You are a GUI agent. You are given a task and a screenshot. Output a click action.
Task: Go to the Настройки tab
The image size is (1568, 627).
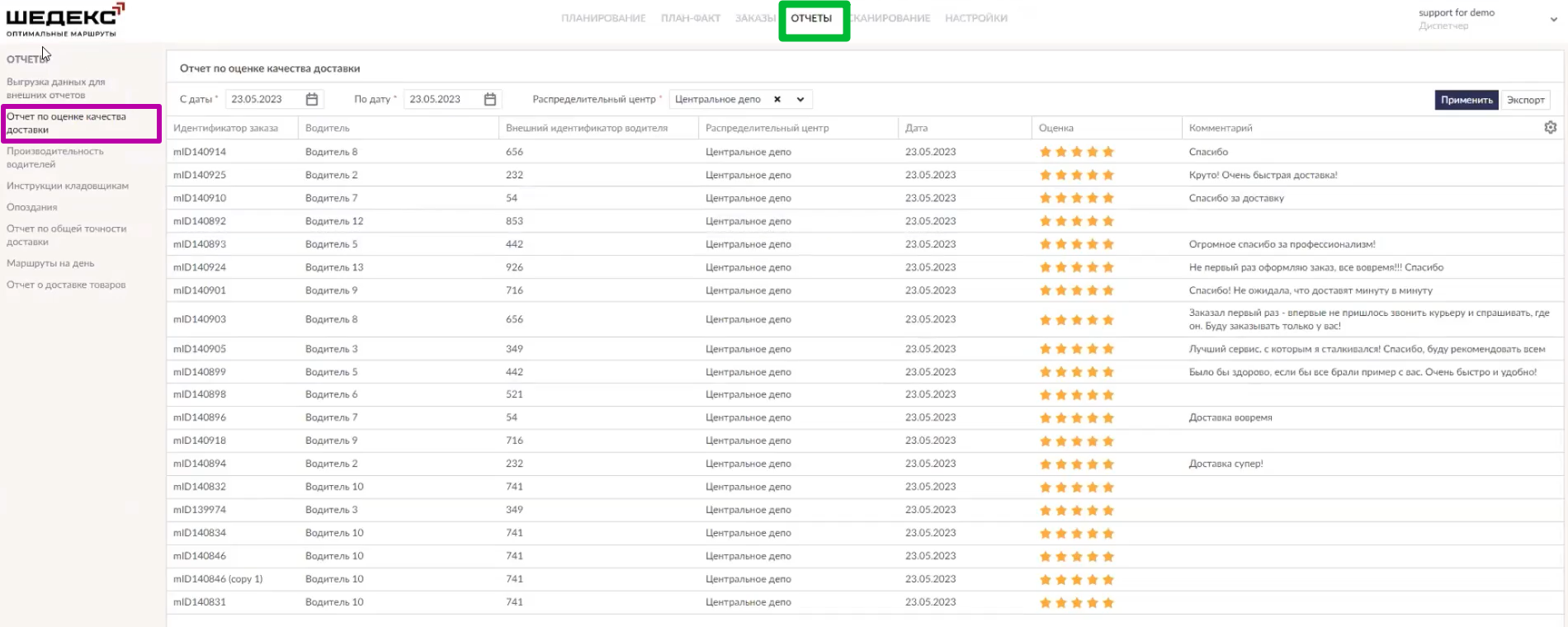tap(975, 18)
